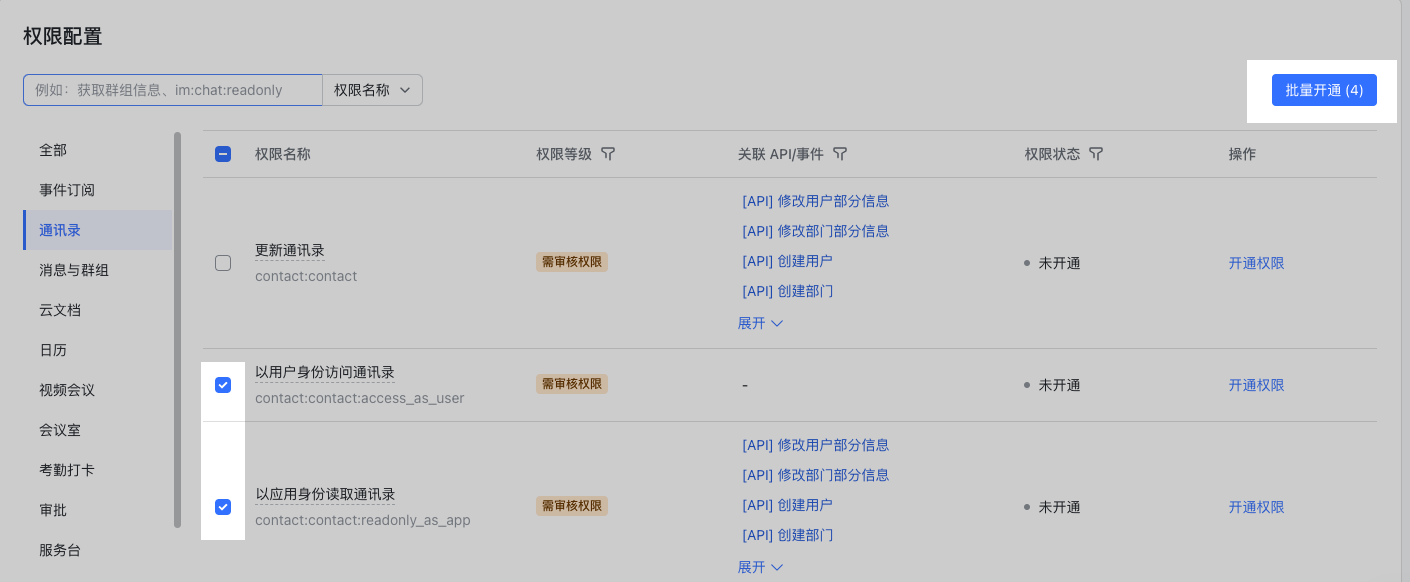
Task: Uncheck the 以应用身份读取通讯录 checkbox
Action: coord(223,507)
